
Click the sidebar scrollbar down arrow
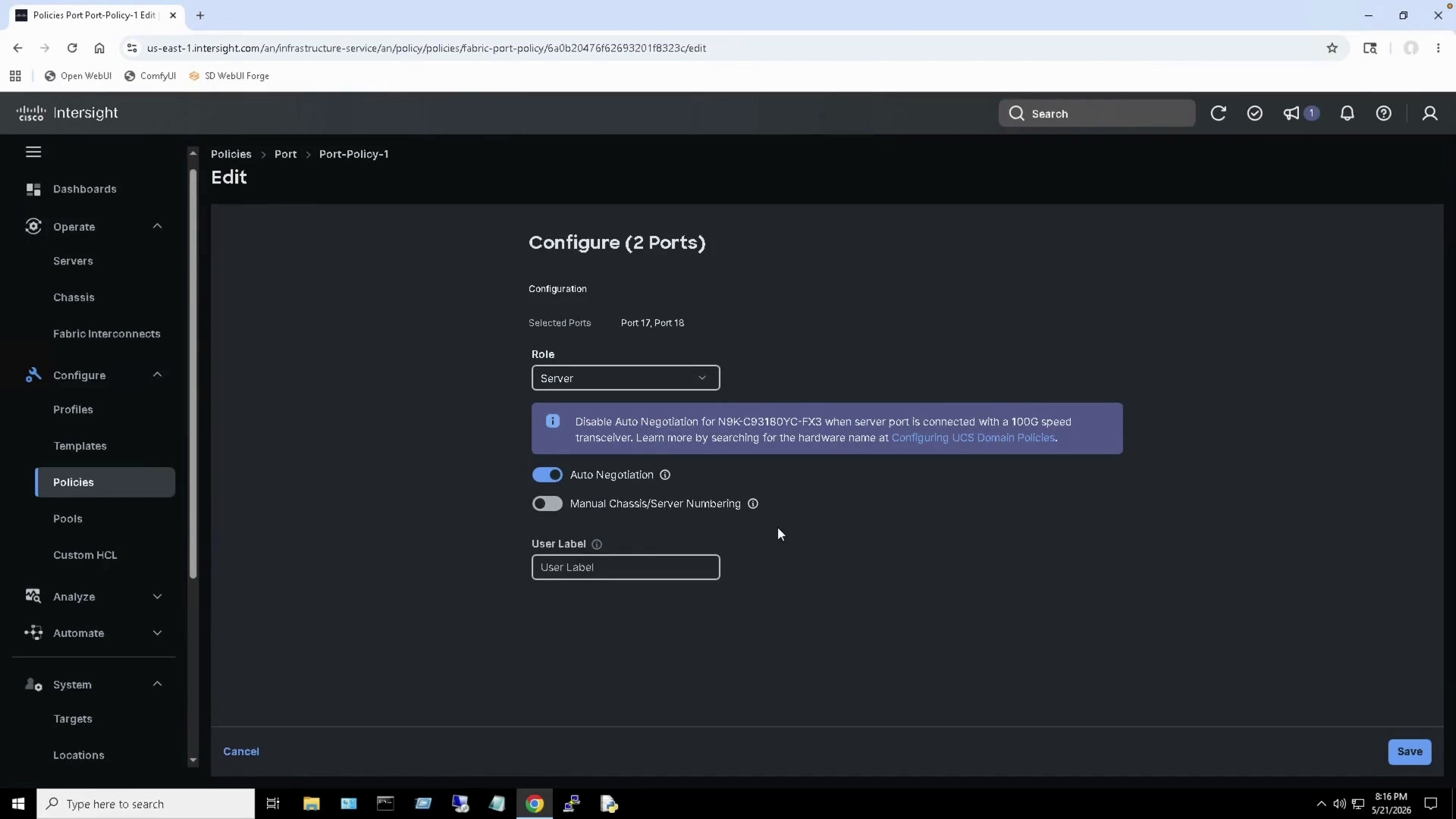pos(193,761)
